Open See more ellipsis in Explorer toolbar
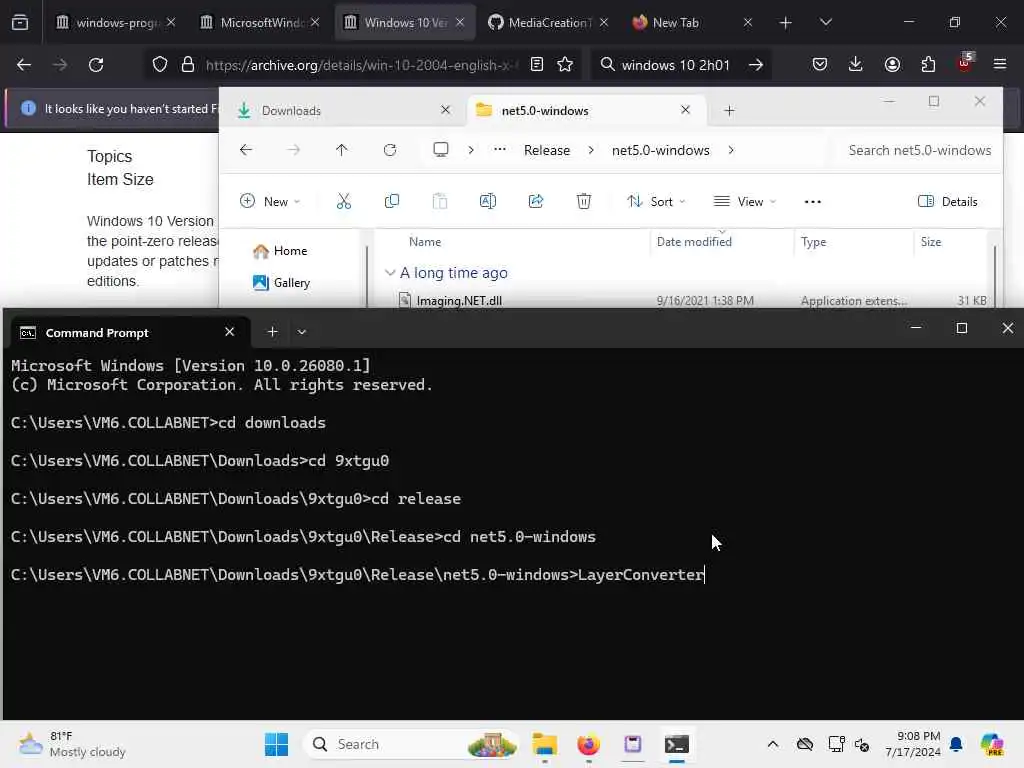Viewport: 1024px width, 768px height. coord(812,202)
